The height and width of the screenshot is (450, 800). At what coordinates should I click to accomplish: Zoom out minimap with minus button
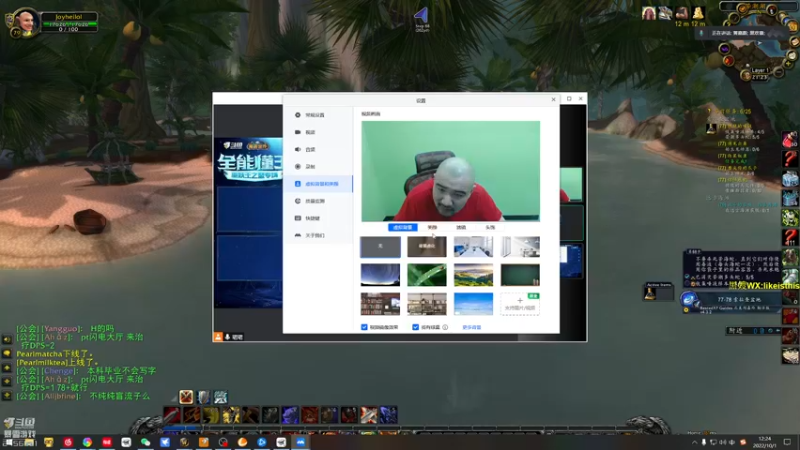779,73
